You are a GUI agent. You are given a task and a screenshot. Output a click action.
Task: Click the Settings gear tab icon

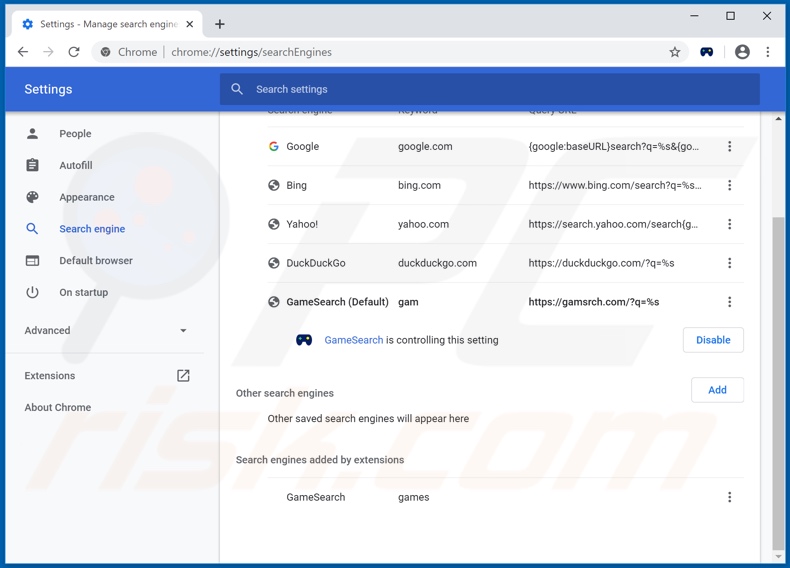(28, 24)
